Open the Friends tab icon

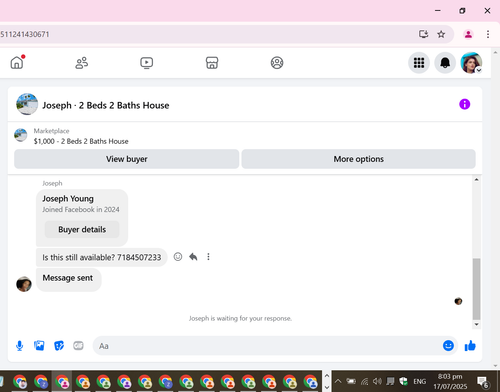point(82,63)
